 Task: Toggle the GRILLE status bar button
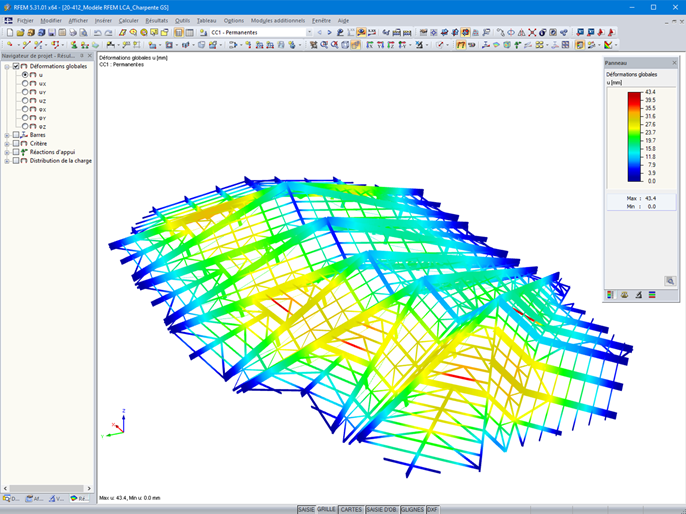[x=326, y=510]
